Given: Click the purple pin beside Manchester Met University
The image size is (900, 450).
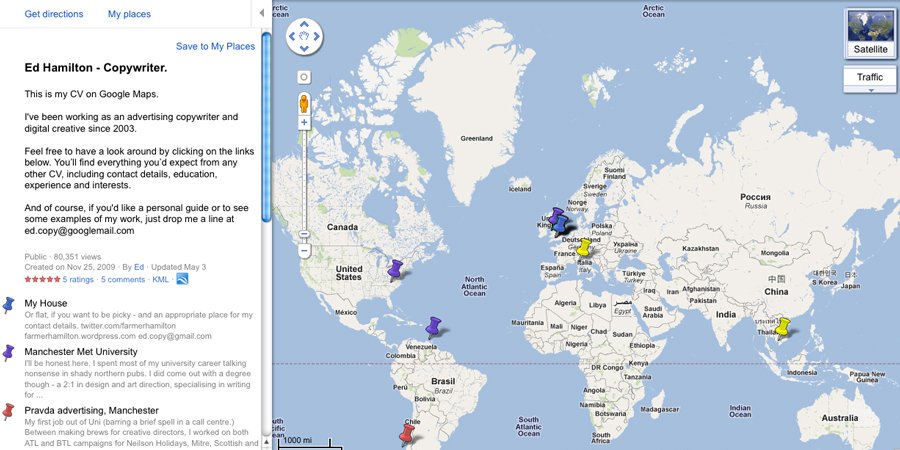Looking at the screenshot, I should (8, 352).
